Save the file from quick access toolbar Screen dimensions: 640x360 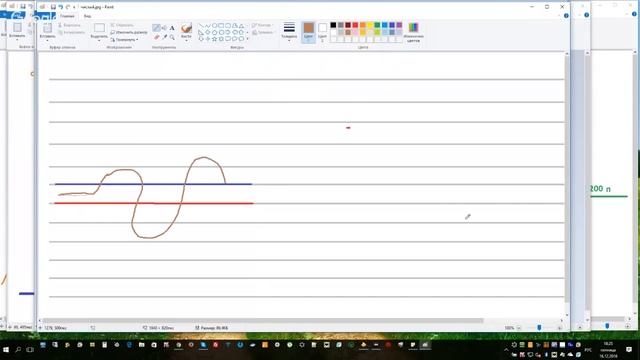(x=53, y=7)
